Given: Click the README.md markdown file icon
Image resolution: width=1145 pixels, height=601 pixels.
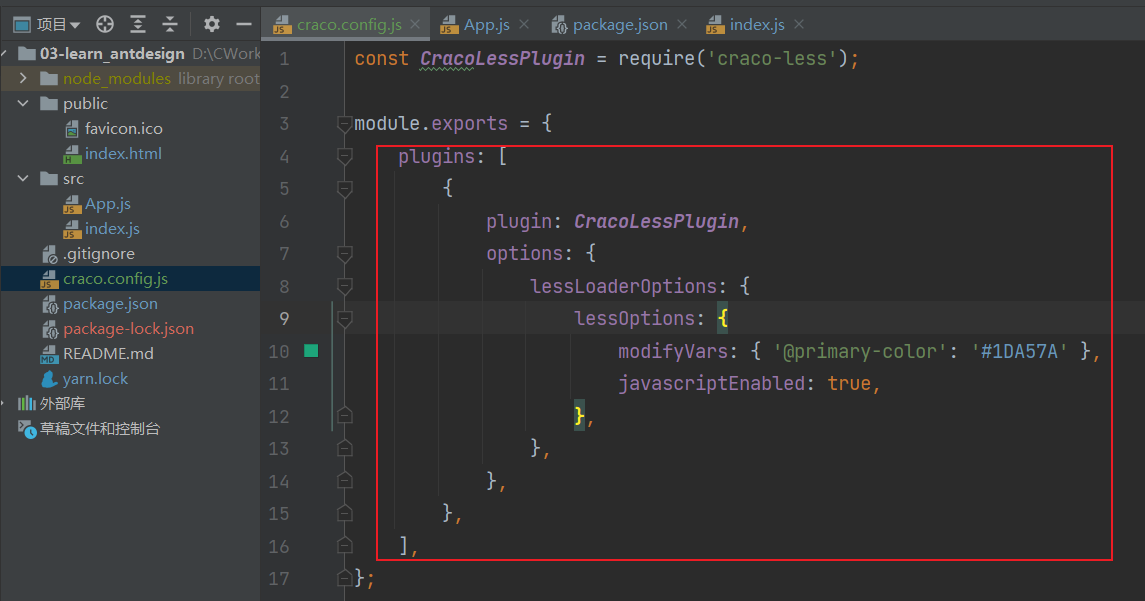Looking at the screenshot, I should (49, 354).
